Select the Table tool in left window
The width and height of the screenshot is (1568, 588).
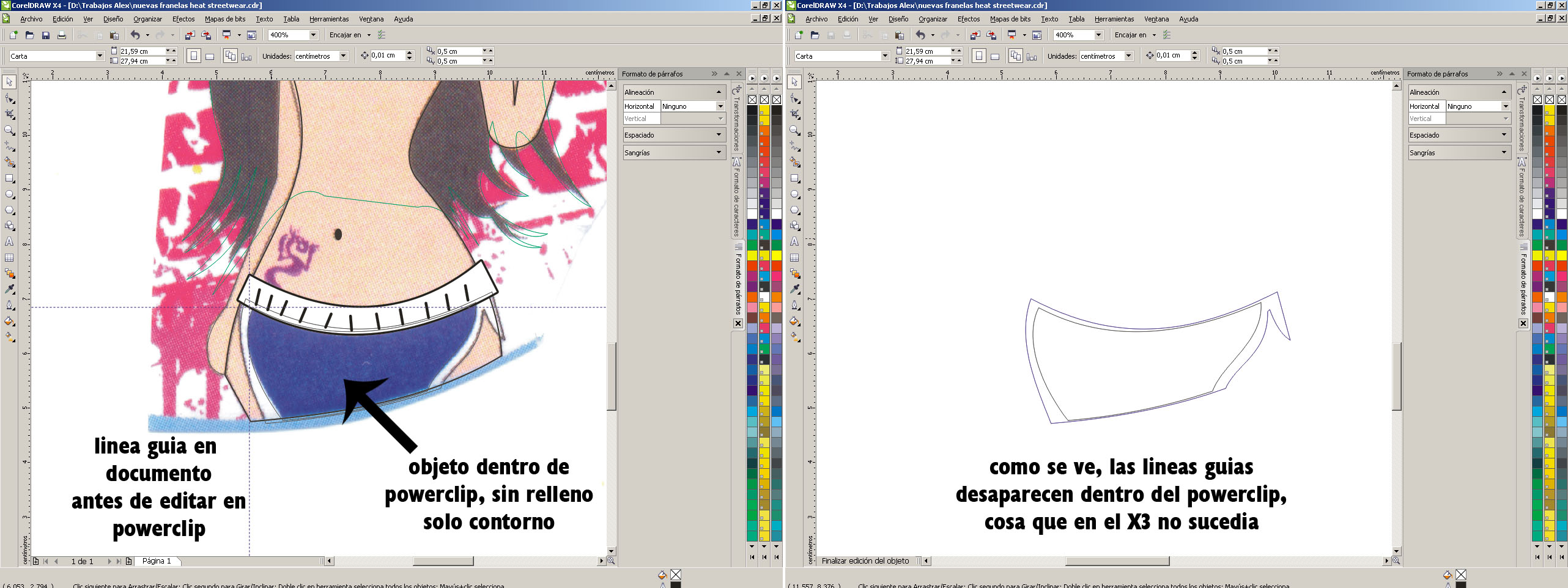pyautogui.click(x=9, y=257)
